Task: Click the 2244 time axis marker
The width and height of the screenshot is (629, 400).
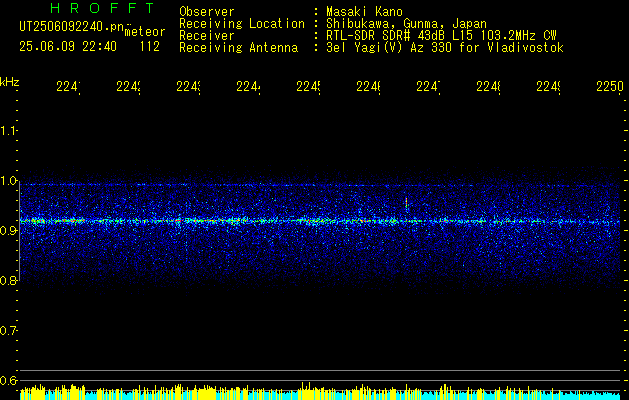Action: (248, 87)
